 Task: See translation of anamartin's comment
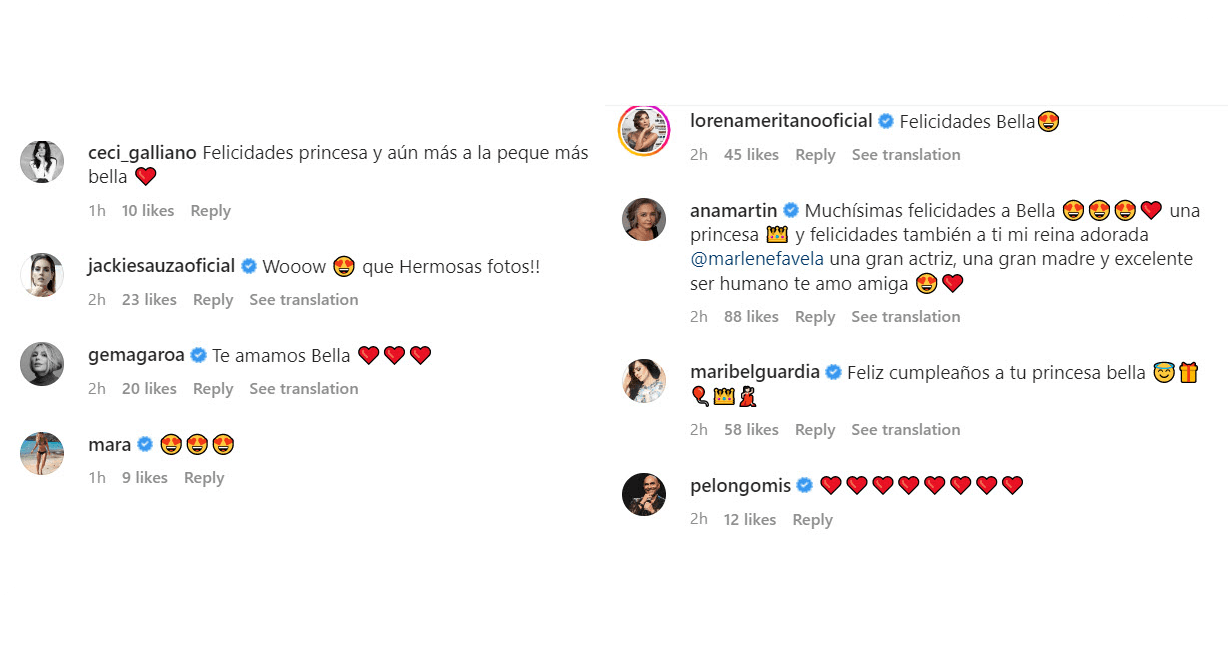pyautogui.click(x=905, y=316)
